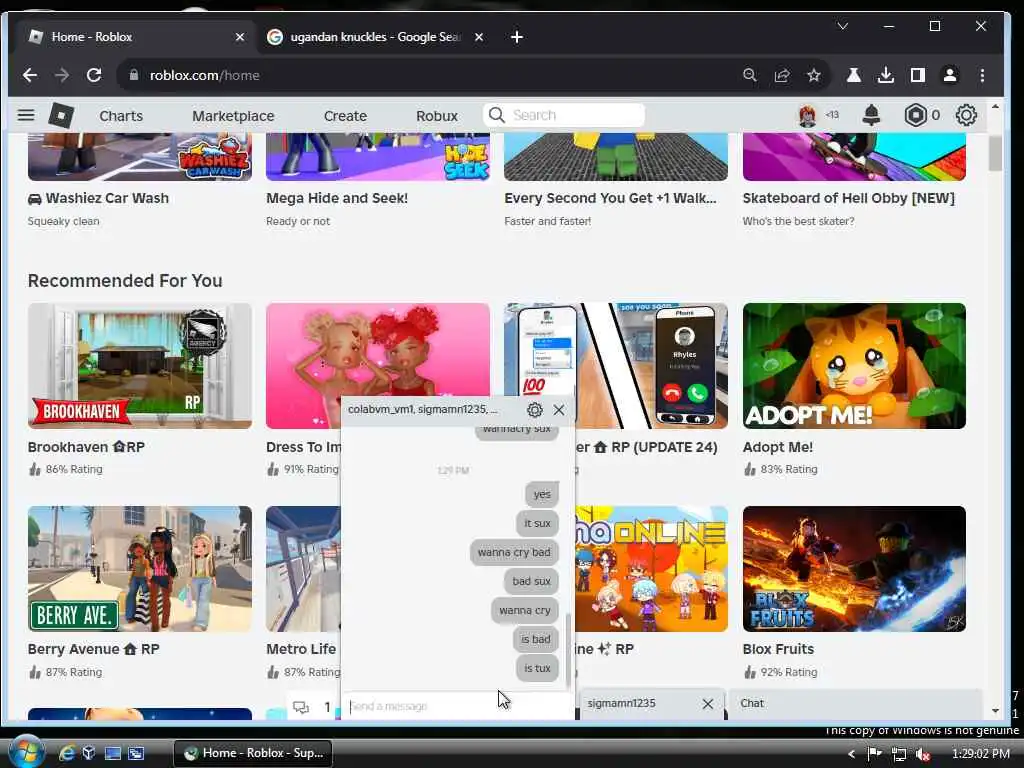Launch Internet Explorer from the taskbar
Image resolution: width=1024 pixels, height=768 pixels.
point(67,753)
